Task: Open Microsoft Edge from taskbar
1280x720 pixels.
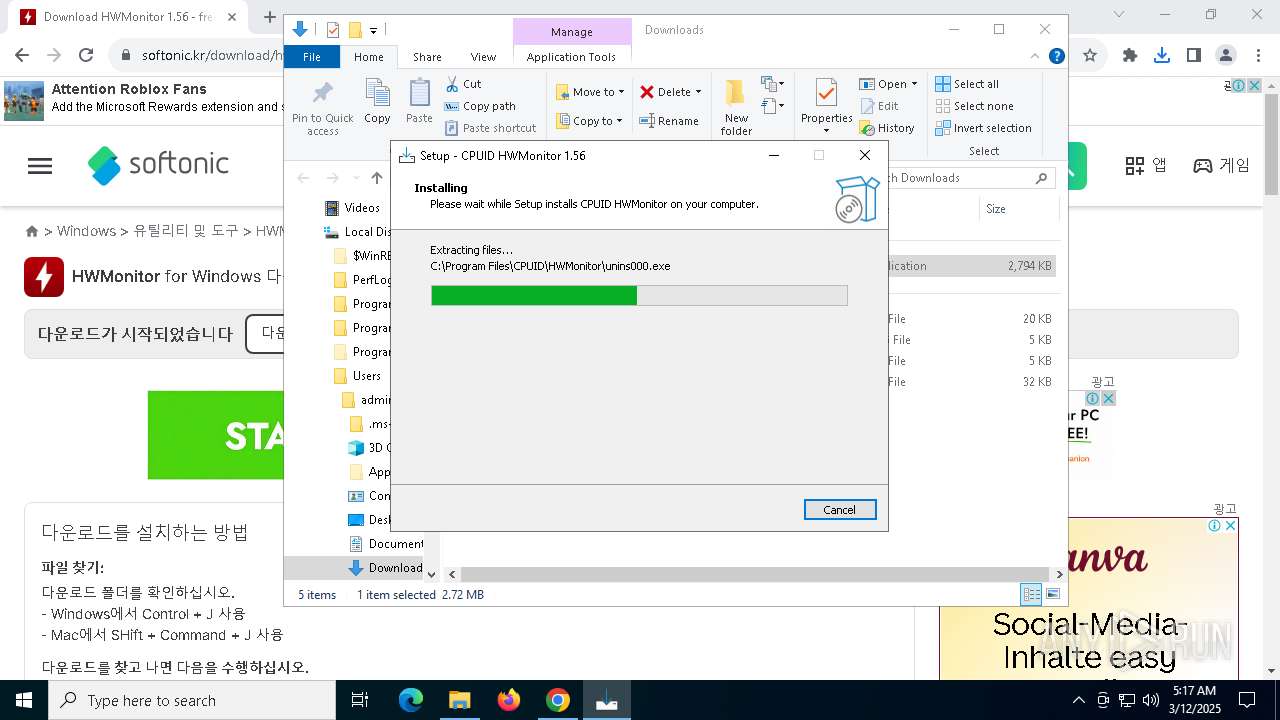Action: click(411, 700)
